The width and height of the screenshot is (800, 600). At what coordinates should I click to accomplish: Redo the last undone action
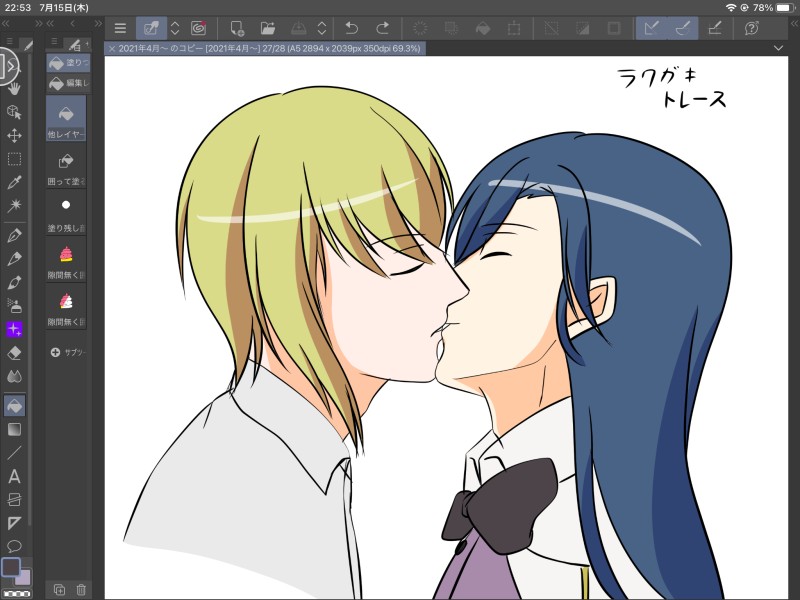pyautogui.click(x=383, y=28)
